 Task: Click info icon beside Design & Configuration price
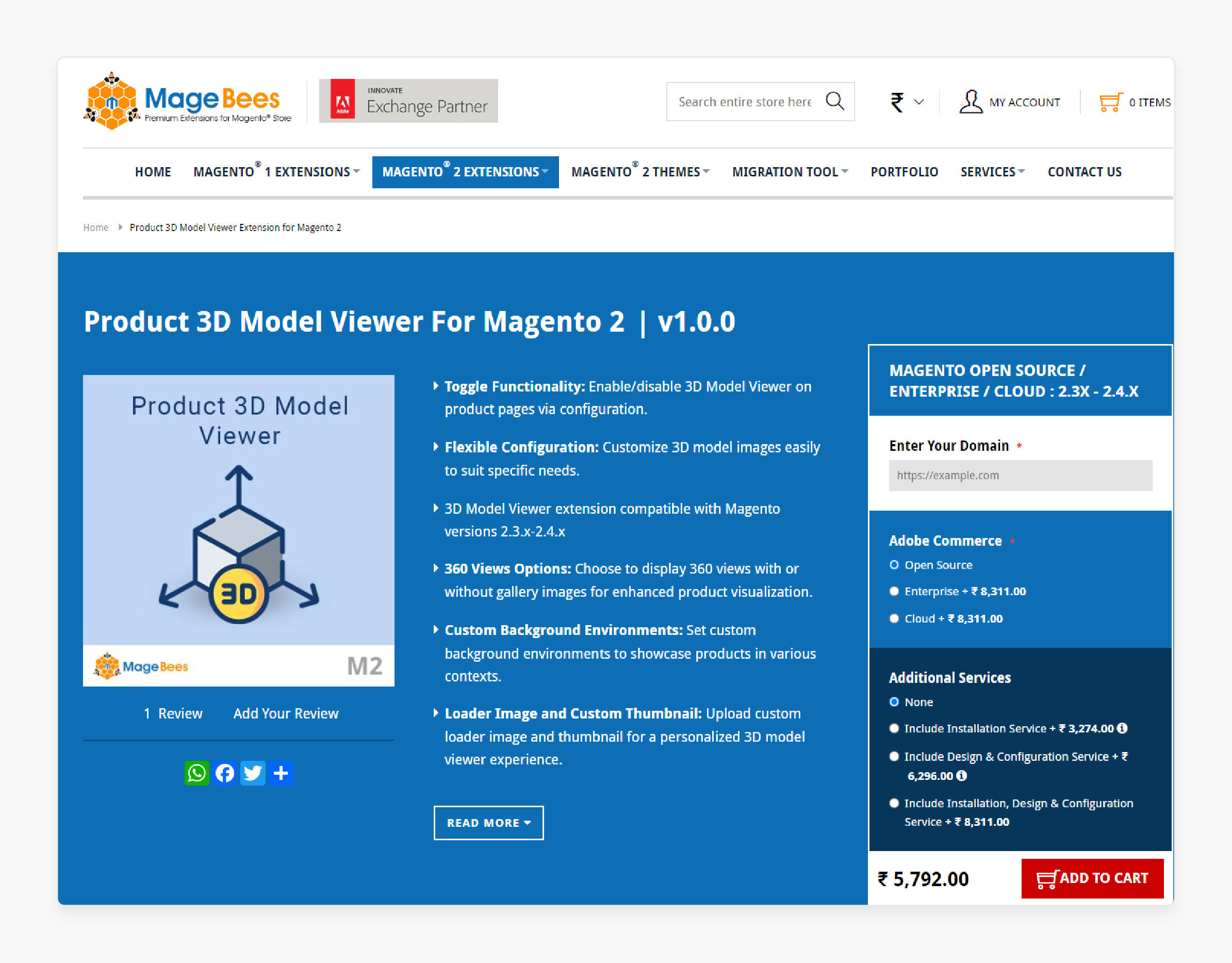point(962,776)
